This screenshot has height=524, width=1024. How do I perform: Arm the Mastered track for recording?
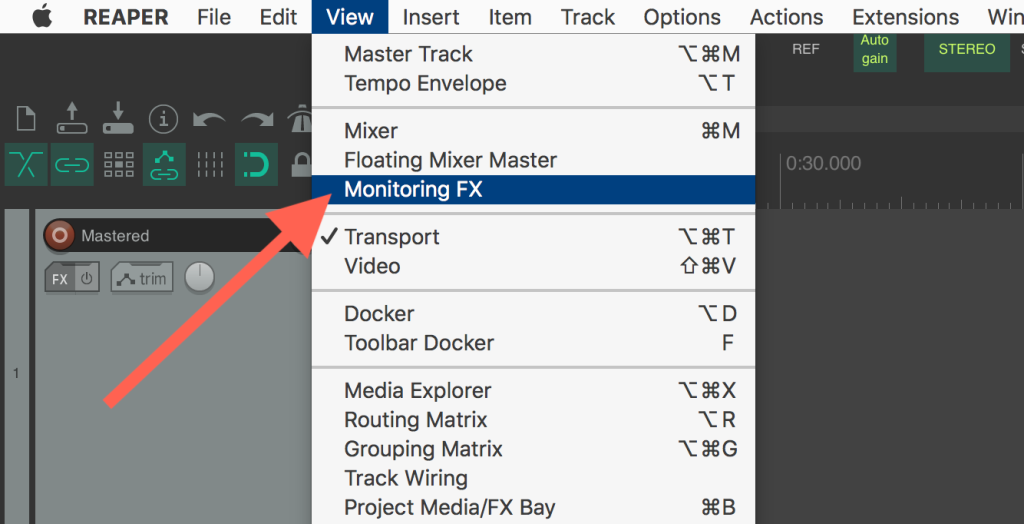[59, 235]
